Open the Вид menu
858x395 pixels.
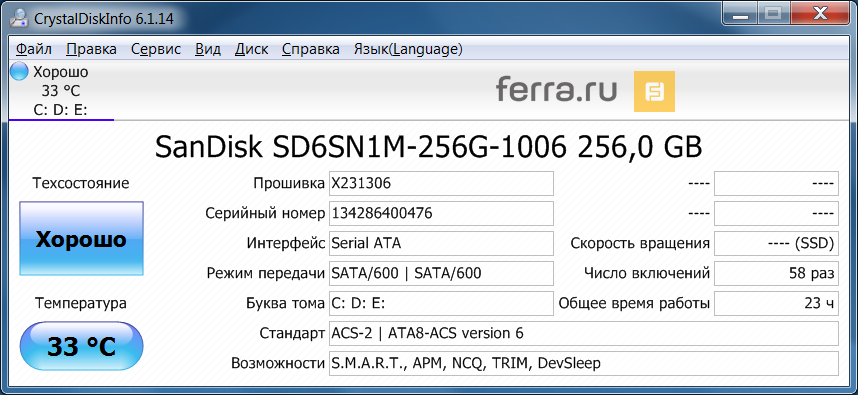coord(208,49)
